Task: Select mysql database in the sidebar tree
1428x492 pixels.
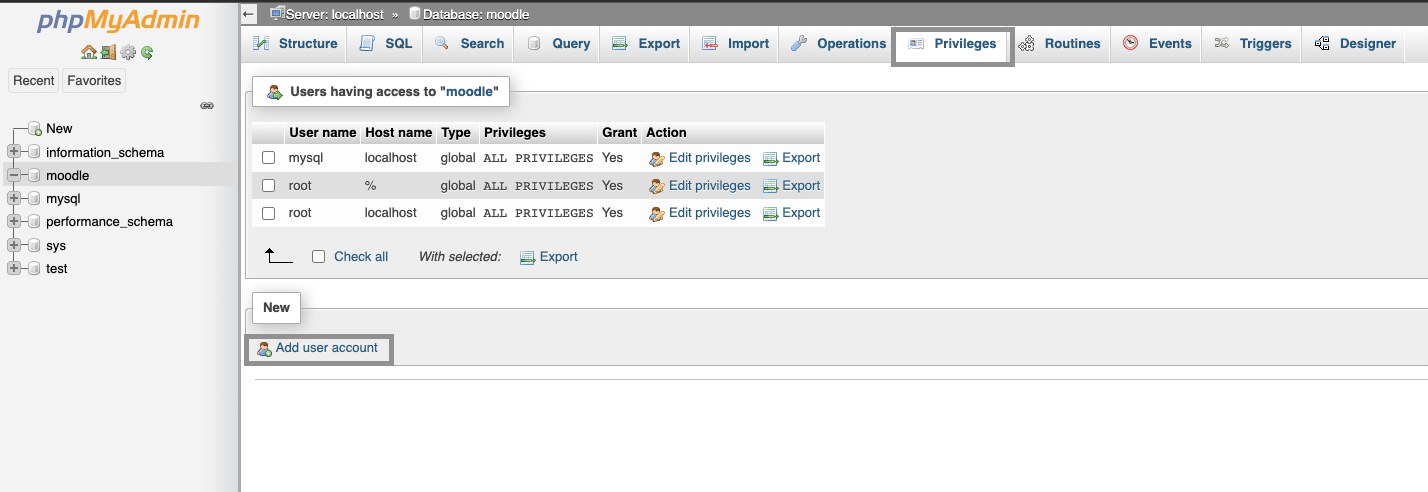Action: [63, 198]
